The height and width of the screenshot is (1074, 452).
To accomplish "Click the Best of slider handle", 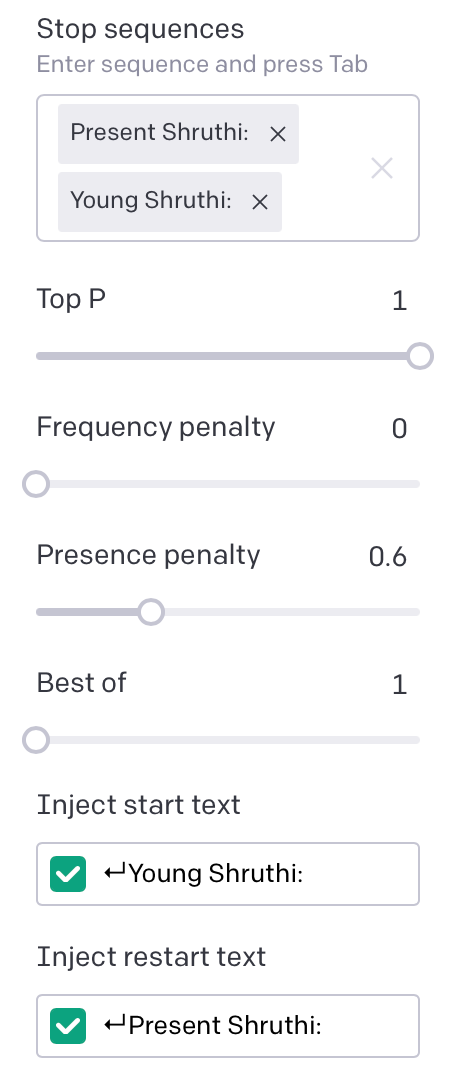I will click(36, 740).
